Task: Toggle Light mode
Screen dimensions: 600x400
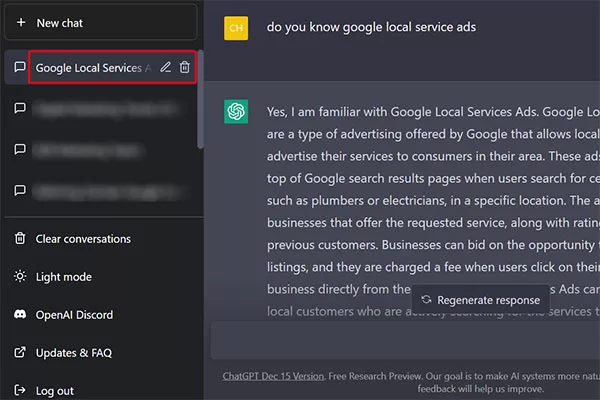Action: click(x=64, y=277)
